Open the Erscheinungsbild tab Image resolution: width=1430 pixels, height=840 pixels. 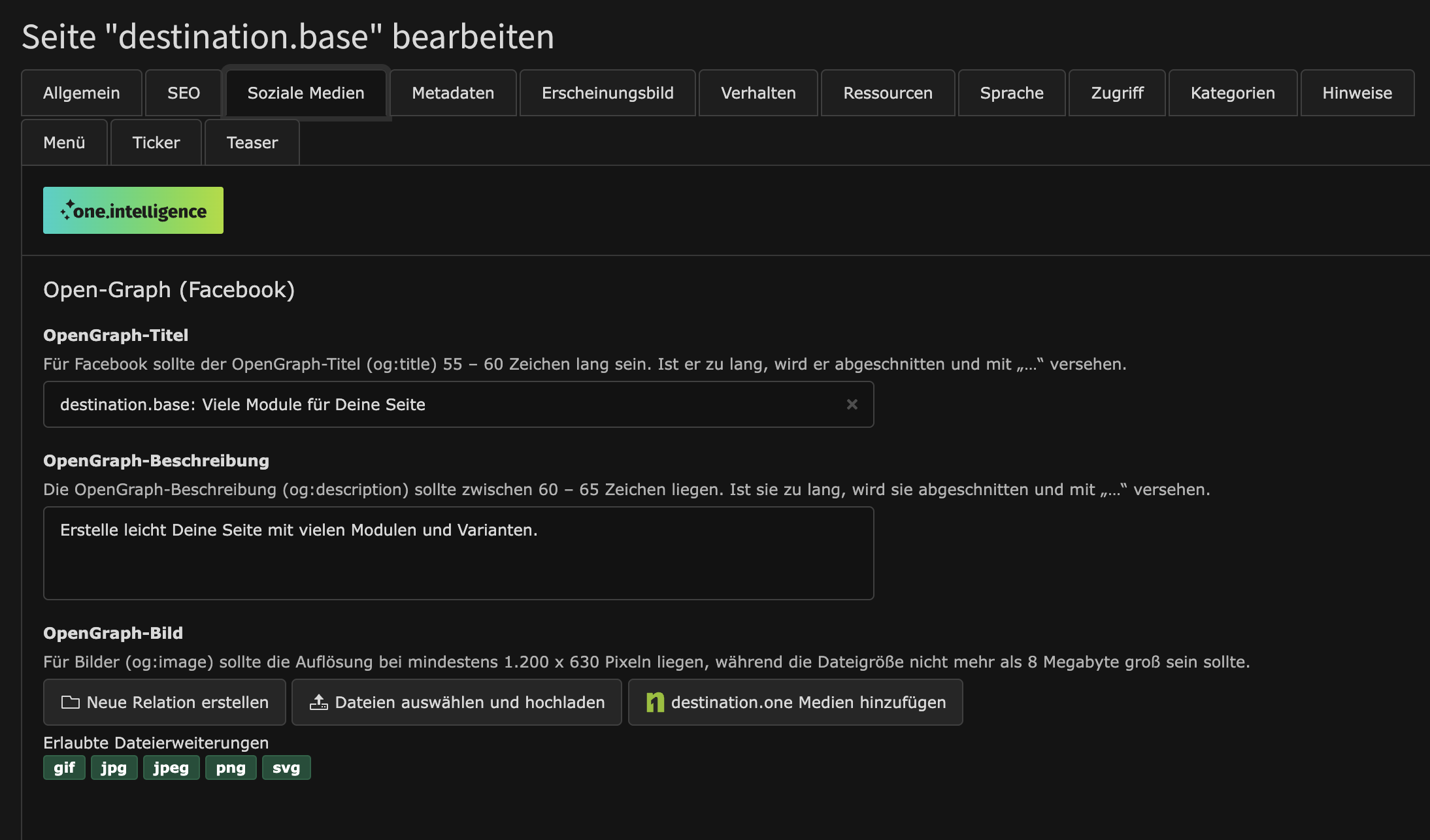coord(607,93)
